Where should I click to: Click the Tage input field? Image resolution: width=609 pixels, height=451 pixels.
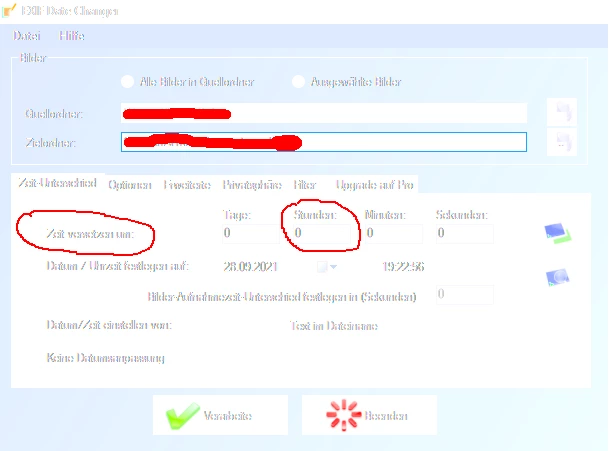coord(251,233)
